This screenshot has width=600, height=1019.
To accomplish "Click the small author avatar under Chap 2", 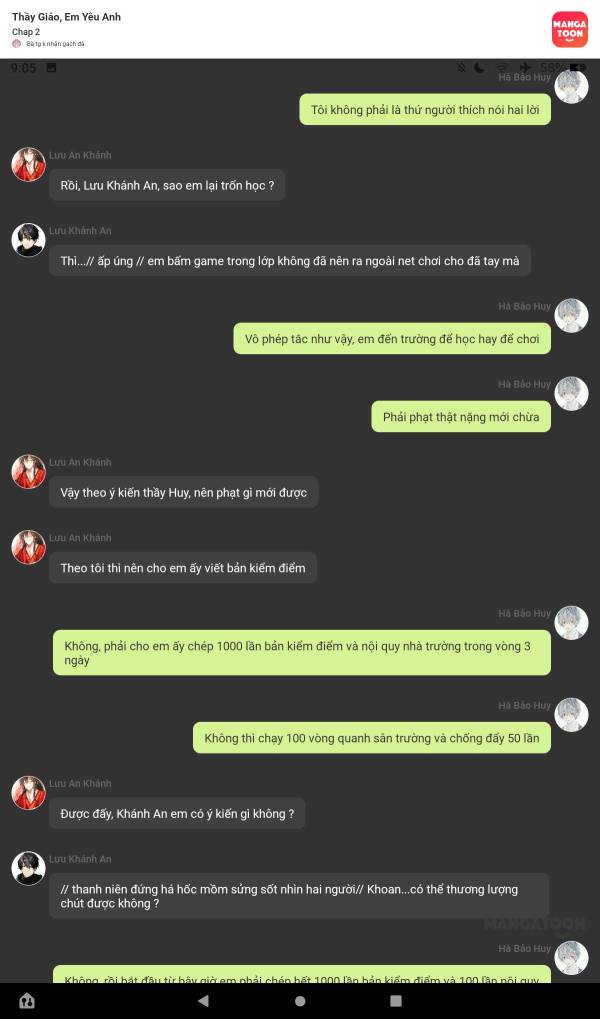I will pos(16,44).
